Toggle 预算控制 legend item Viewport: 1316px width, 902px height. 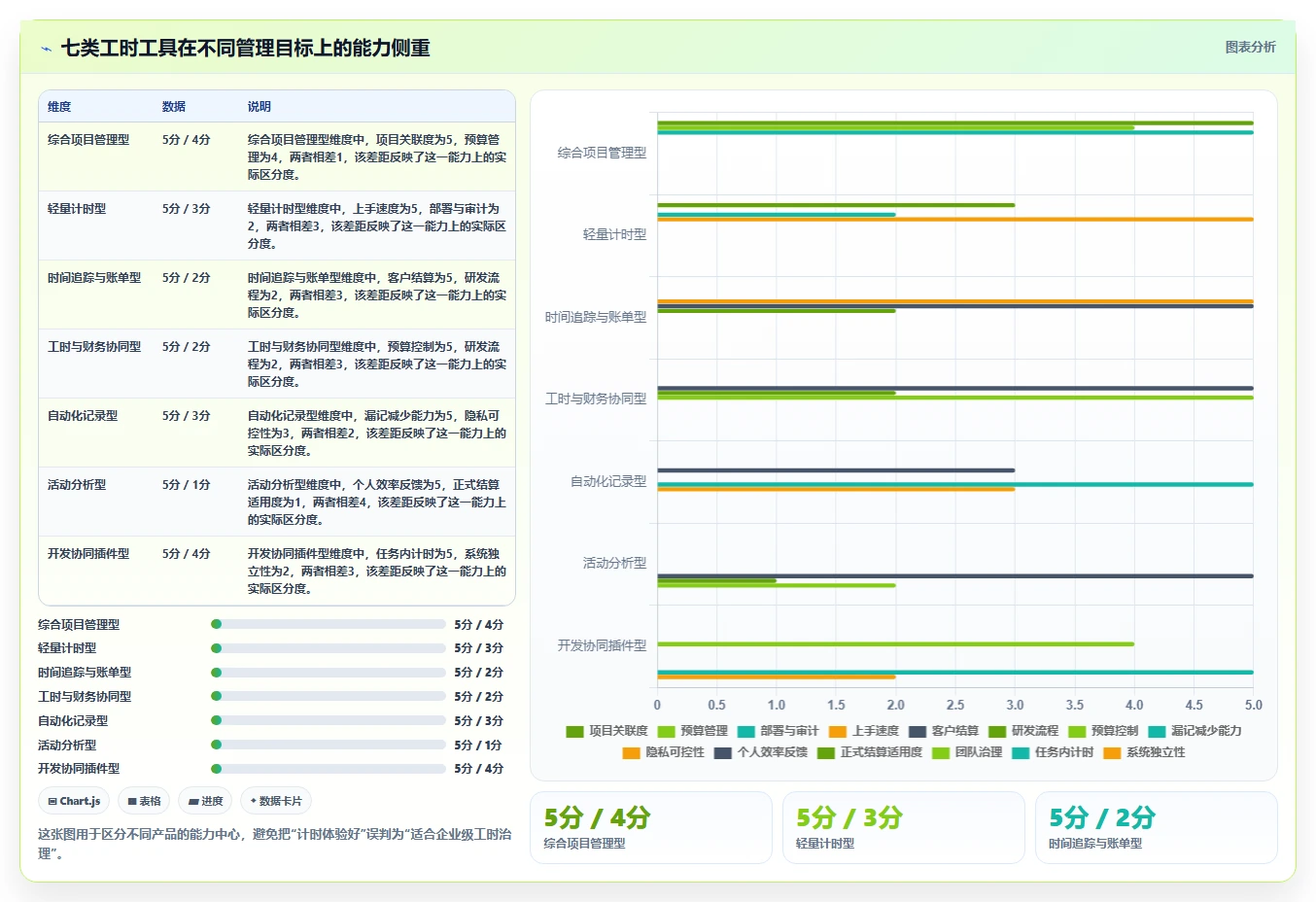coord(1102,731)
